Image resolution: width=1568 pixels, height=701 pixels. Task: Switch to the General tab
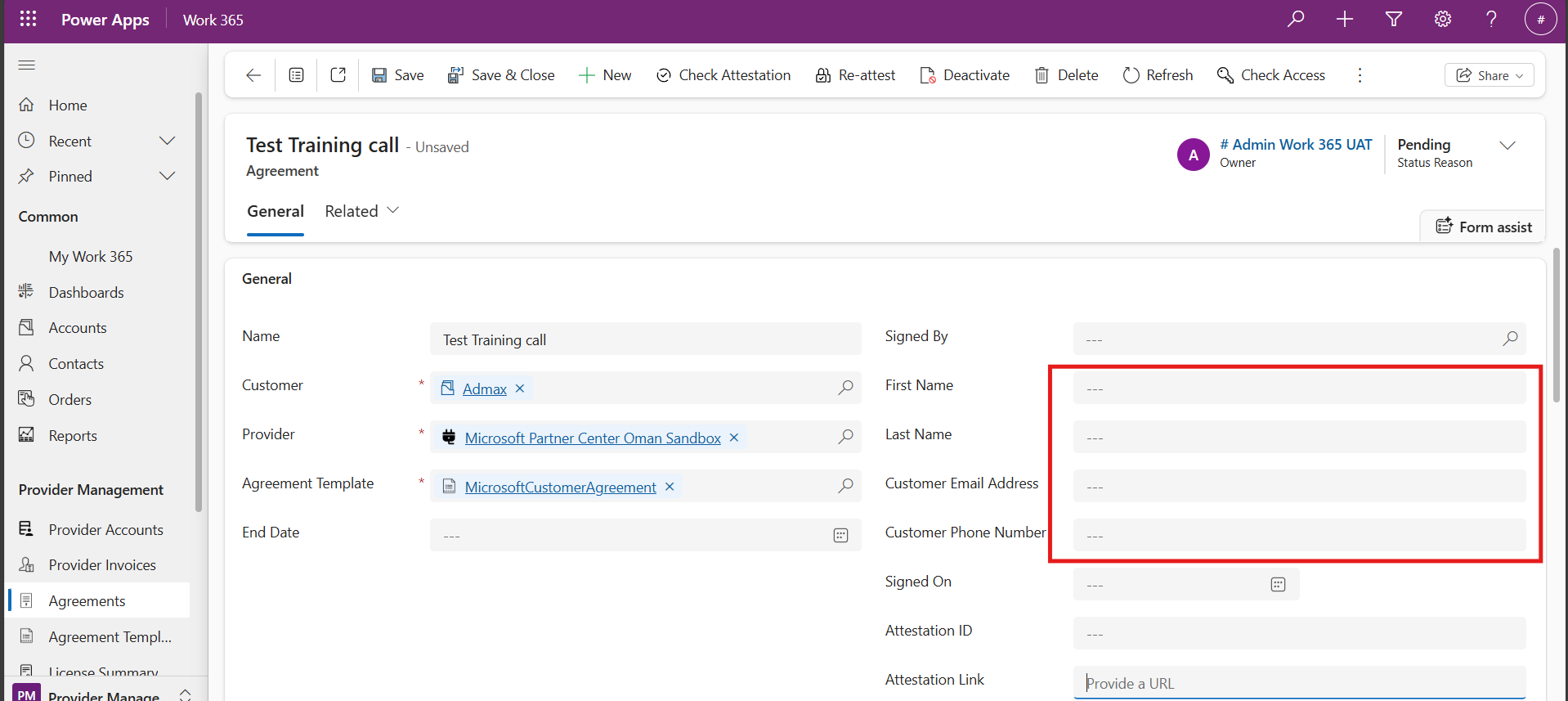click(x=276, y=211)
